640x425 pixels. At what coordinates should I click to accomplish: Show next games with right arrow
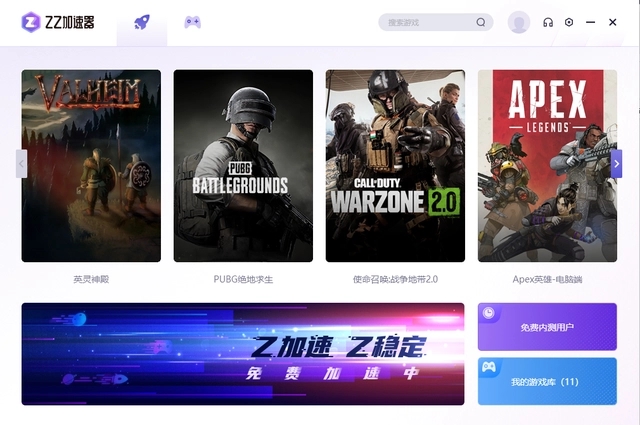tap(616, 164)
